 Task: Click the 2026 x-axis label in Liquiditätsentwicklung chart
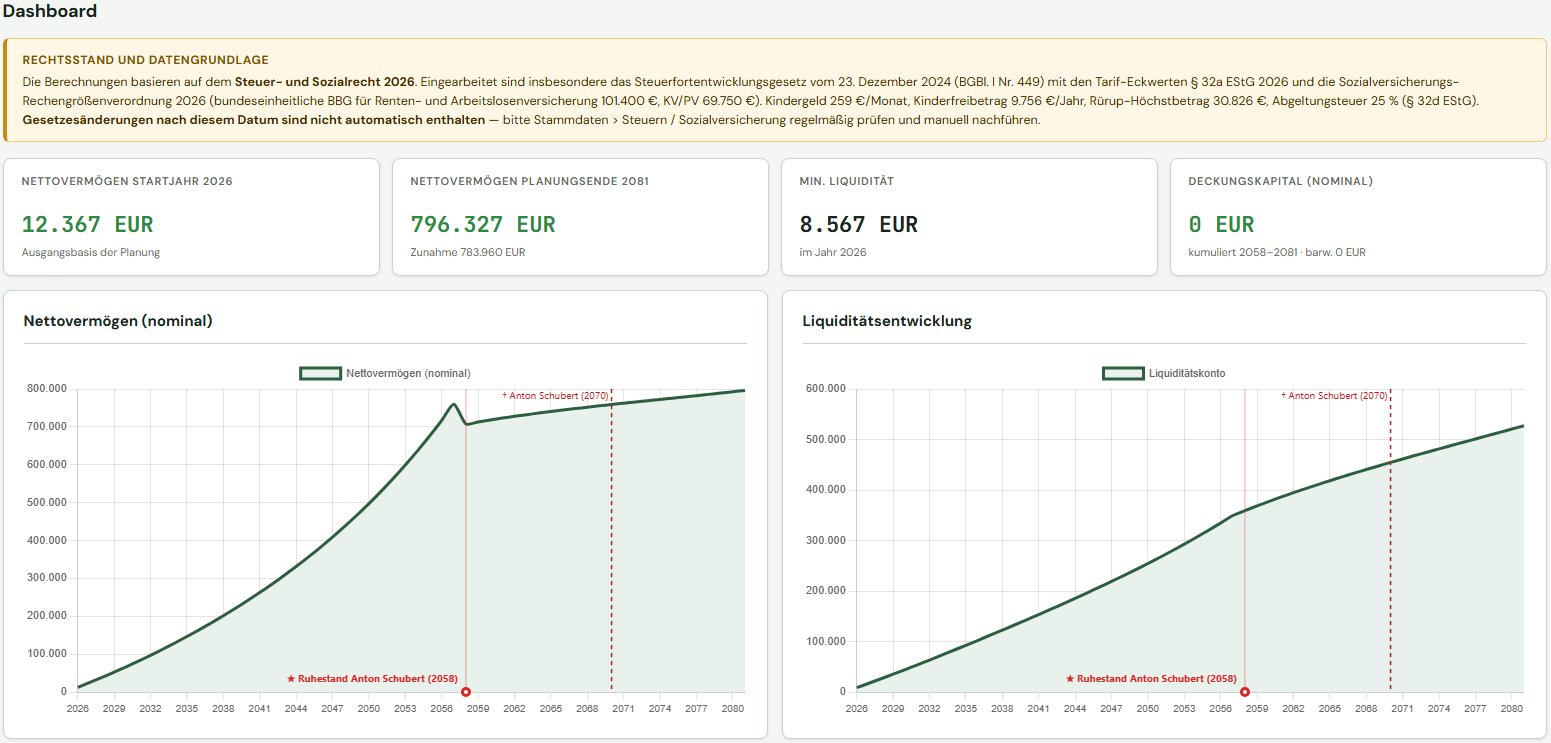click(857, 708)
